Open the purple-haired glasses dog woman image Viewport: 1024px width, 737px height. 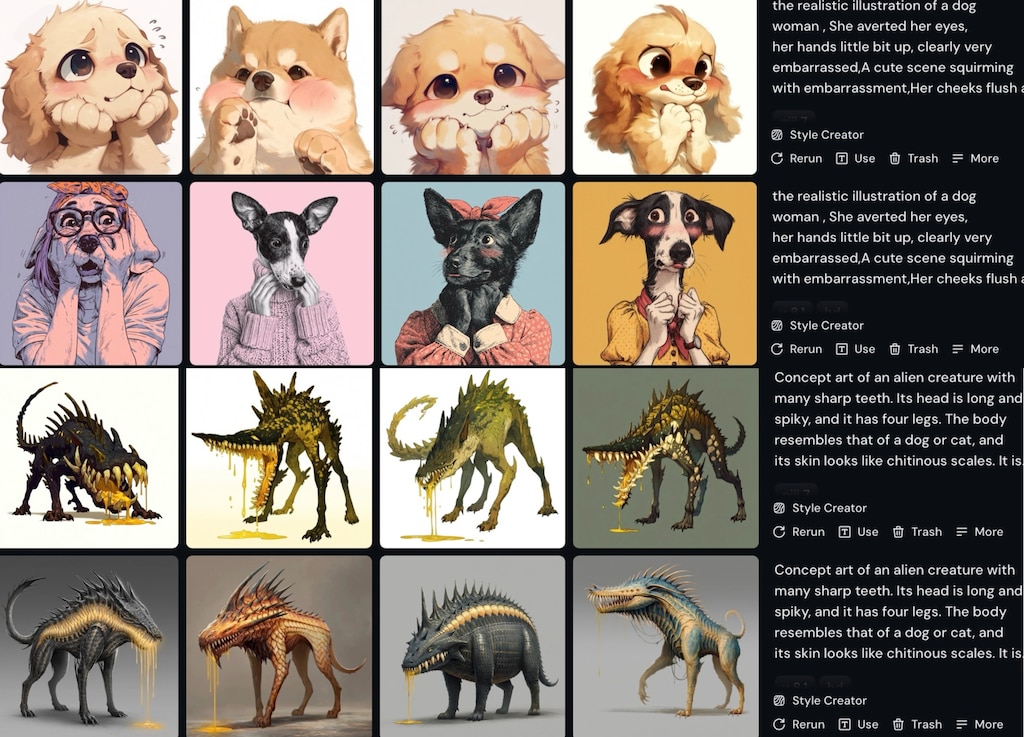pyautogui.click(x=91, y=274)
